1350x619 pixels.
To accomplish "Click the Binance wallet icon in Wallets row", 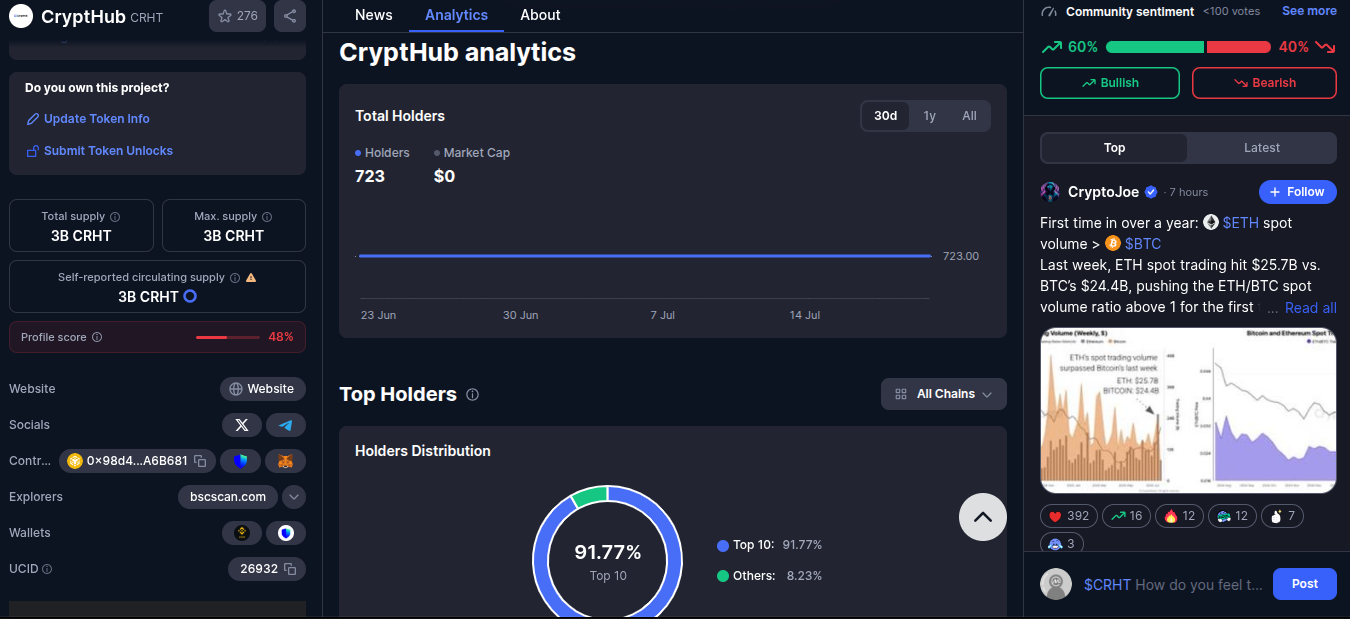I will pos(242,533).
